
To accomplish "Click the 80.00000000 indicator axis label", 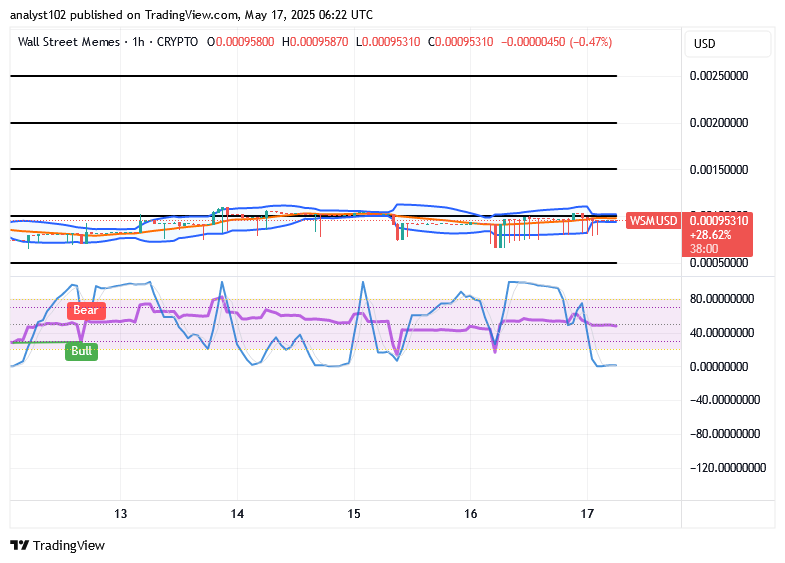I will [x=722, y=299].
